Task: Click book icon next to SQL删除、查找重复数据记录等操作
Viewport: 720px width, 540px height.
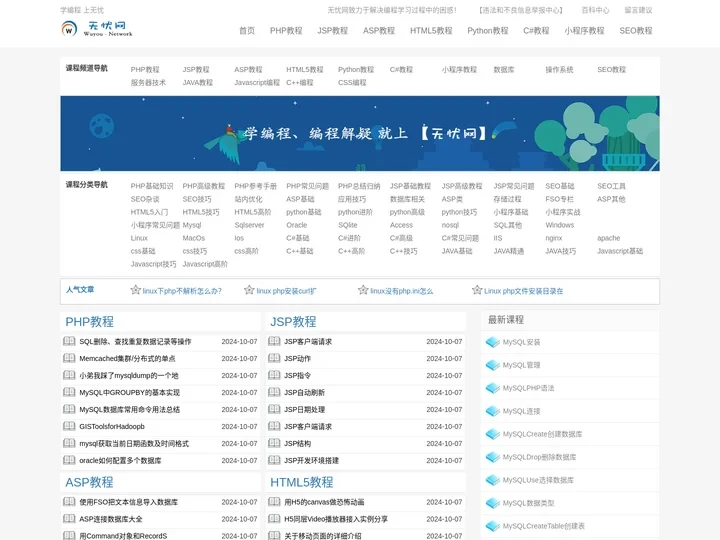Action: point(69,341)
